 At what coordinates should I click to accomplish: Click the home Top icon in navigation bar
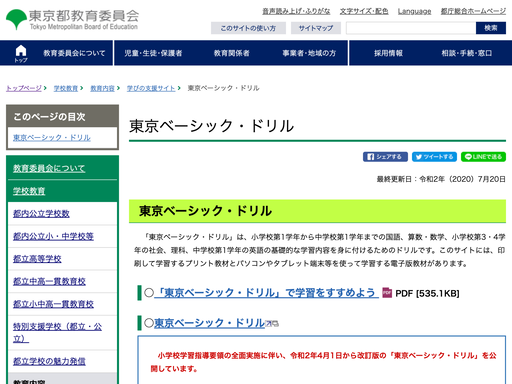click(21, 53)
